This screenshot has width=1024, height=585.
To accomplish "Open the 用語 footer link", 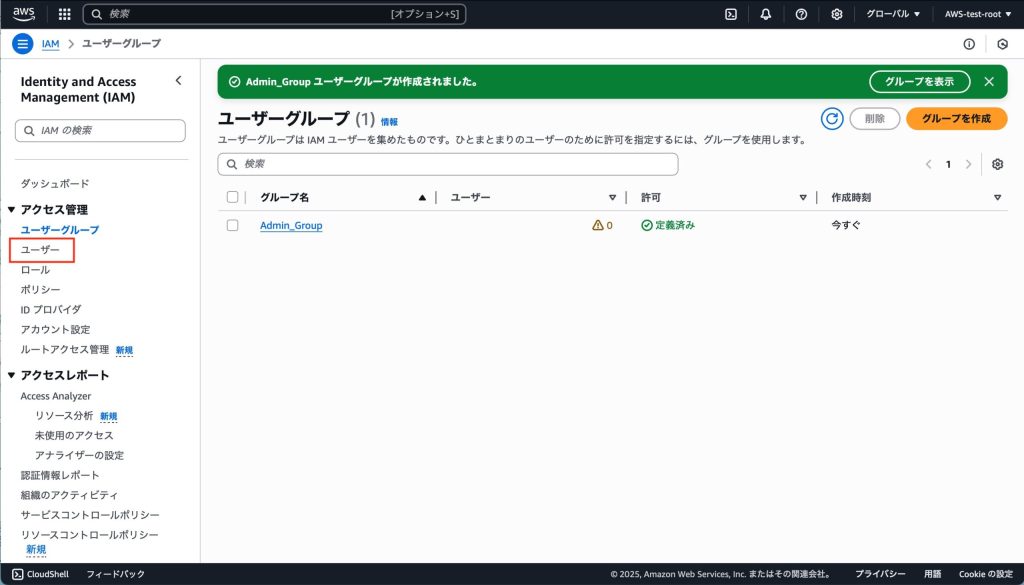I will [x=933, y=574].
